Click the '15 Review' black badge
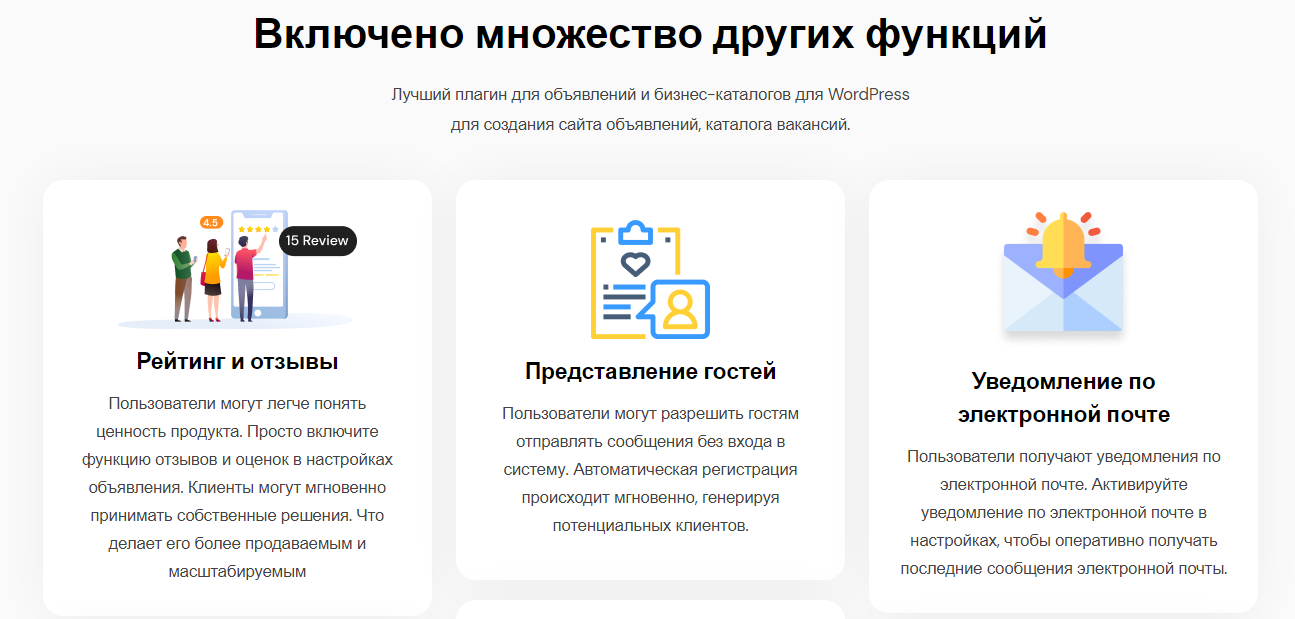Viewport: 1295px width, 619px height. point(317,241)
